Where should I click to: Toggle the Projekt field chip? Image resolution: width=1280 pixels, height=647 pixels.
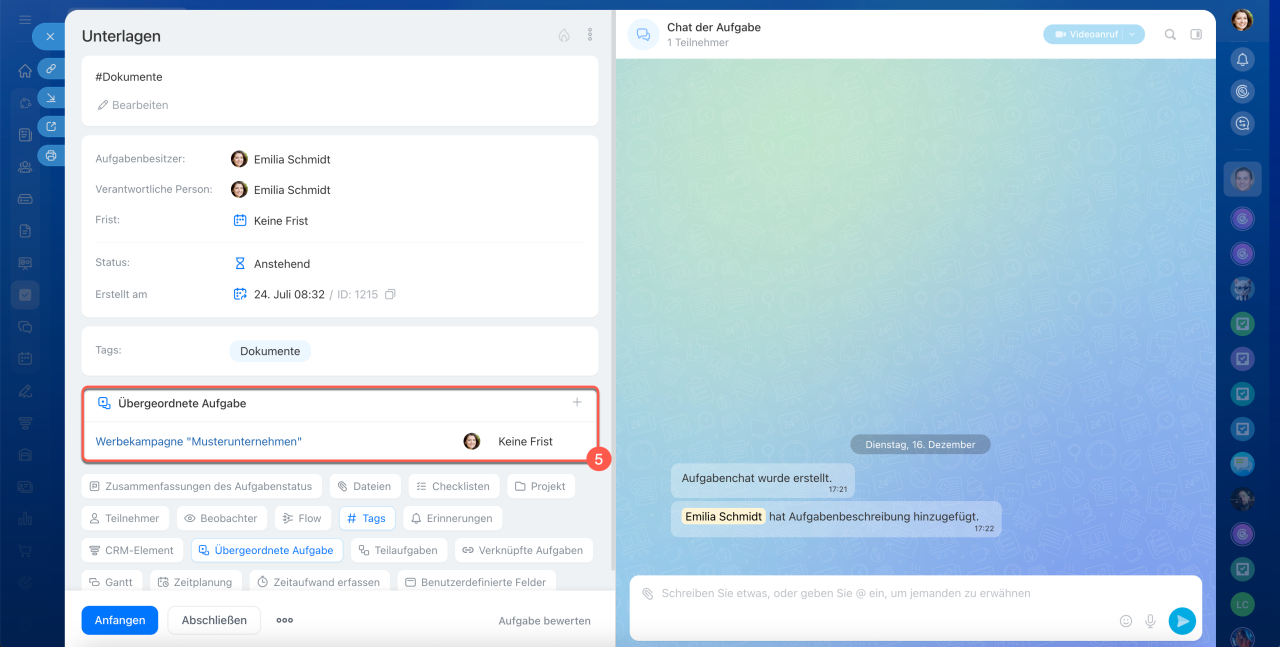click(x=541, y=486)
